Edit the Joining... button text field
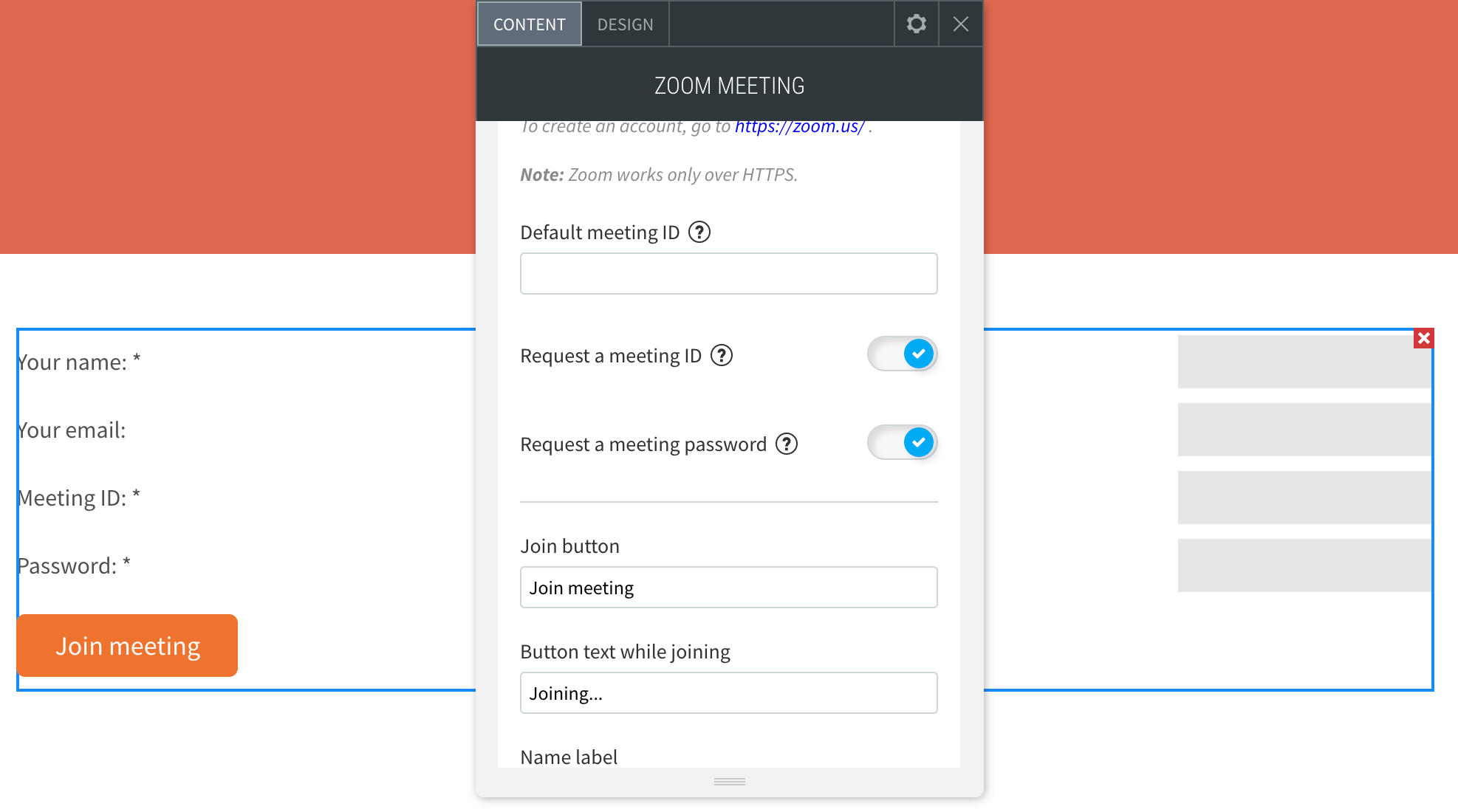The height and width of the screenshot is (812, 1458). coord(728,693)
